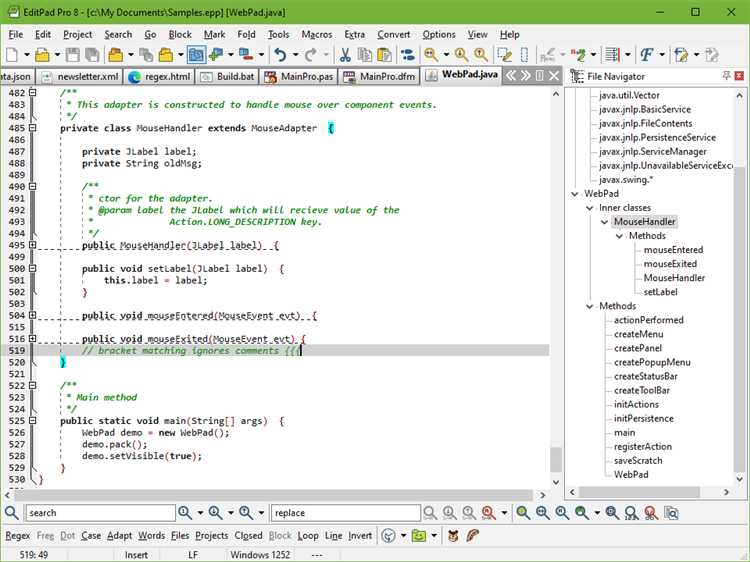This screenshot has width=750, height=562.
Task: Click the Windows 1252 encoding status indicator
Action: (x=260, y=555)
